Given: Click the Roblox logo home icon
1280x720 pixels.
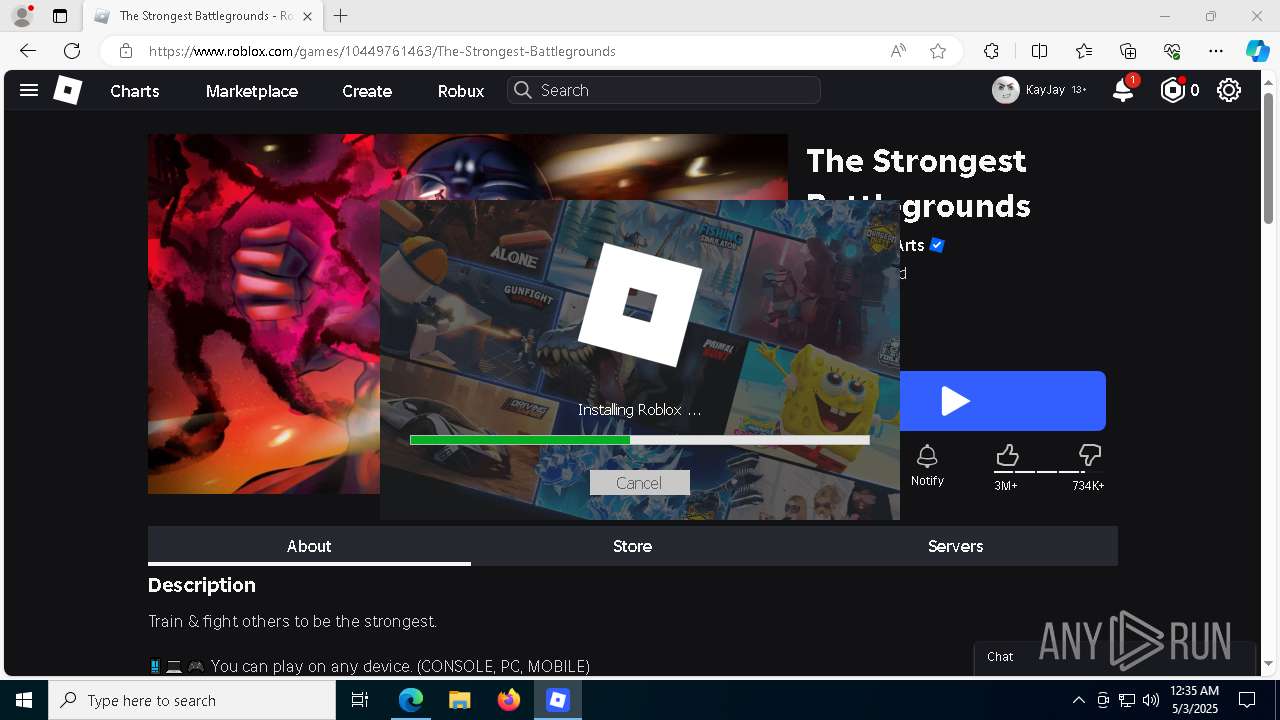Looking at the screenshot, I should coord(67,90).
